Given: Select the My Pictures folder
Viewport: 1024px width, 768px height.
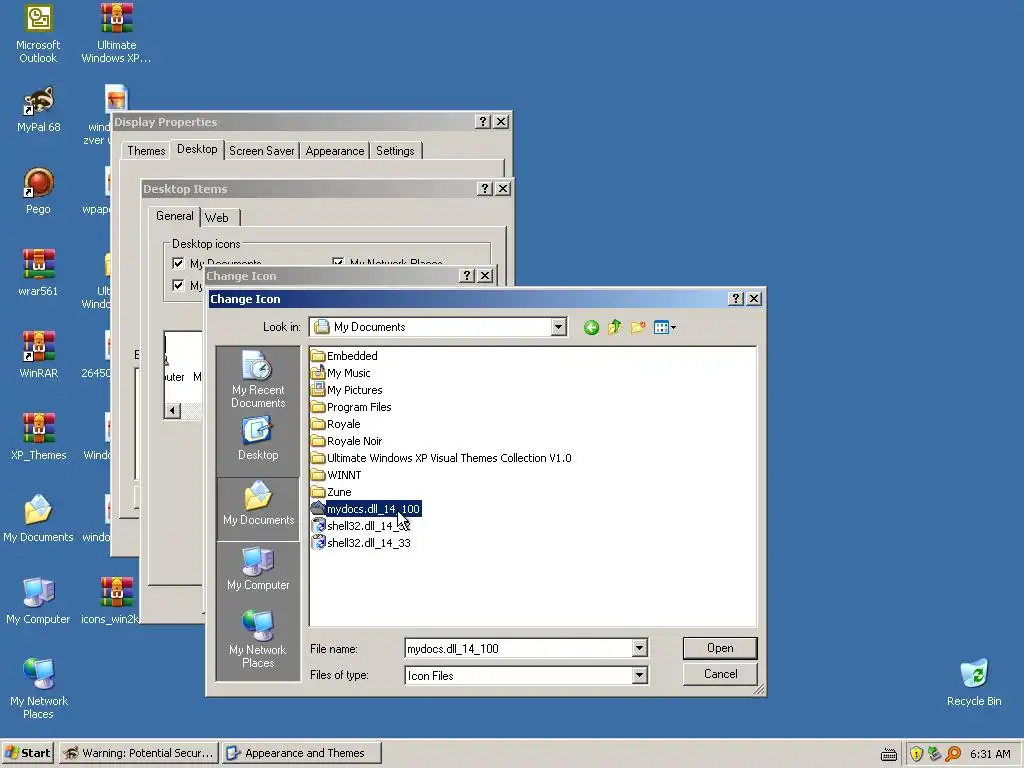Looking at the screenshot, I should tap(347, 390).
